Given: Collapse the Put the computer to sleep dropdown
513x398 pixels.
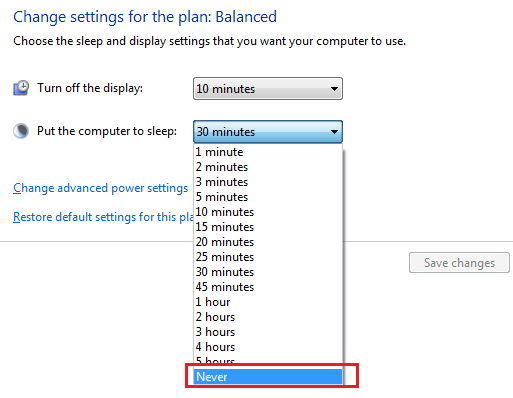Looking at the screenshot, I should (268, 132).
